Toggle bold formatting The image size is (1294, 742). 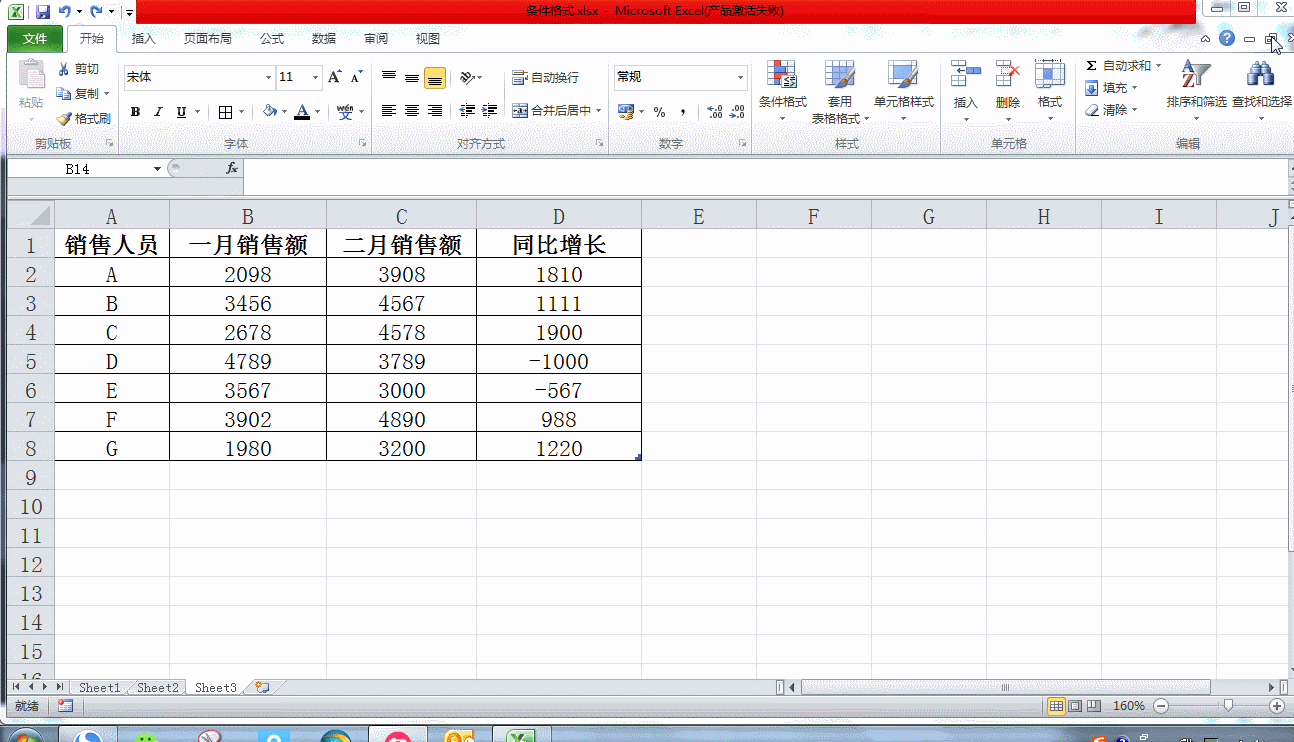click(136, 112)
